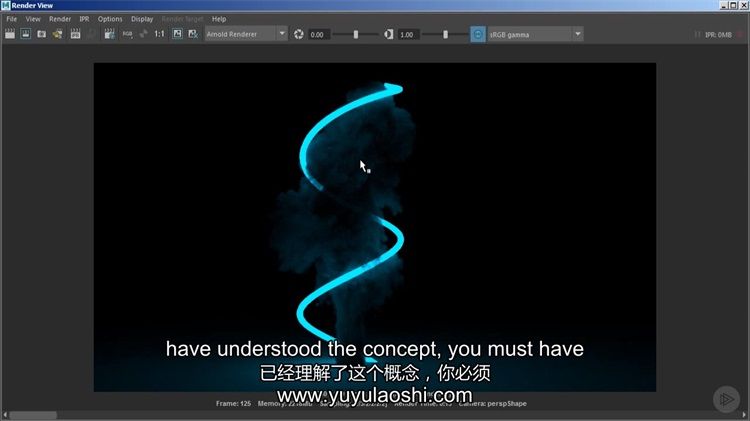Expand the sRGB gamma view transform dropdown
The image size is (750, 421).
(x=535, y=34)
